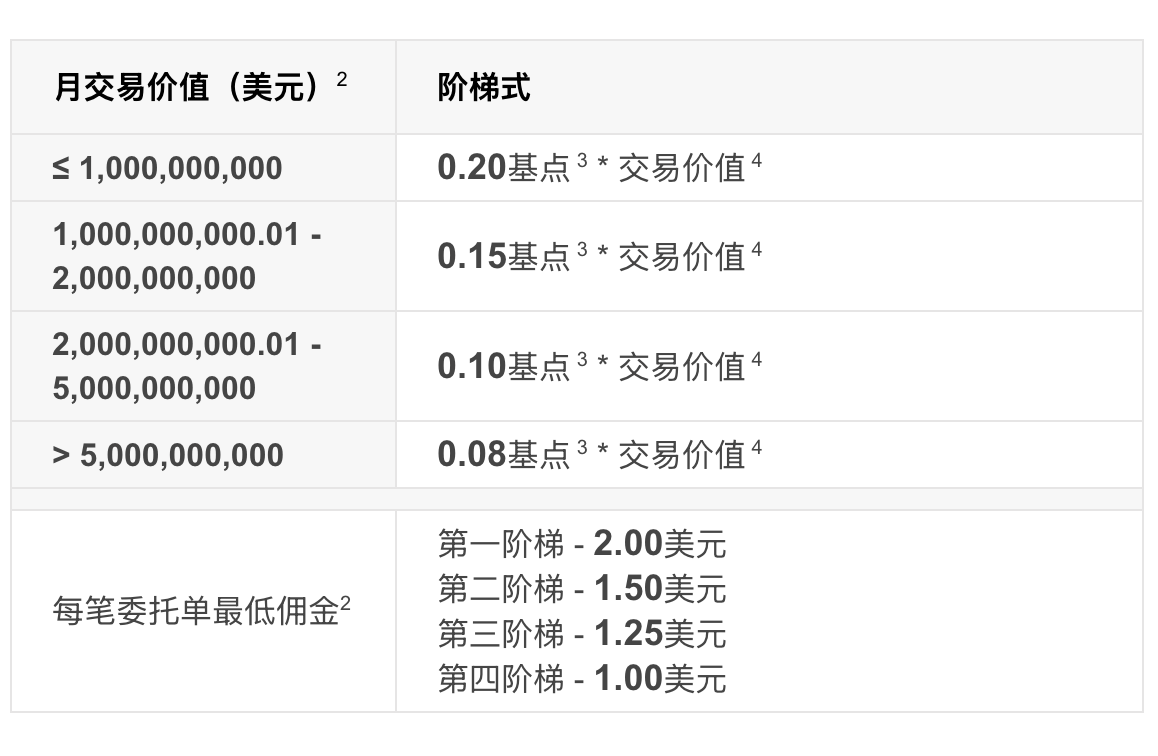Open footnote 4 in the 0.08基点 row

756,447
